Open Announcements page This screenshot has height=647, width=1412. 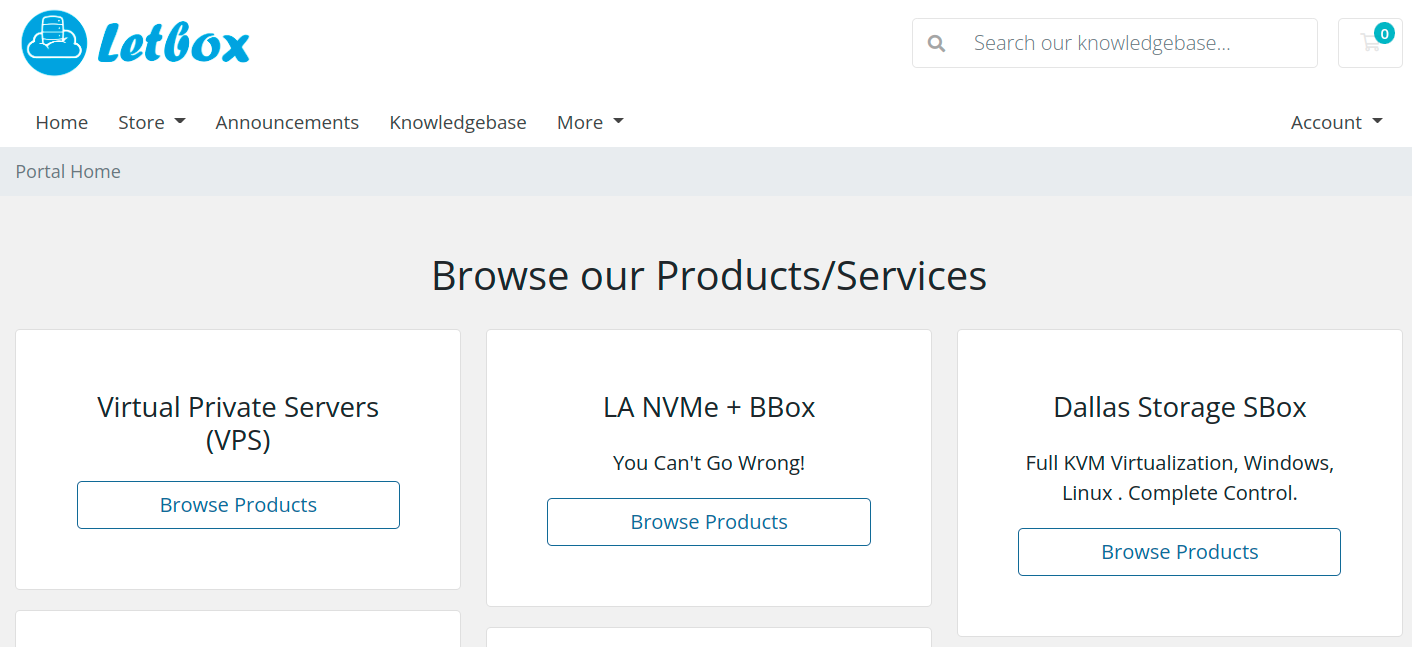pos(287,122)
